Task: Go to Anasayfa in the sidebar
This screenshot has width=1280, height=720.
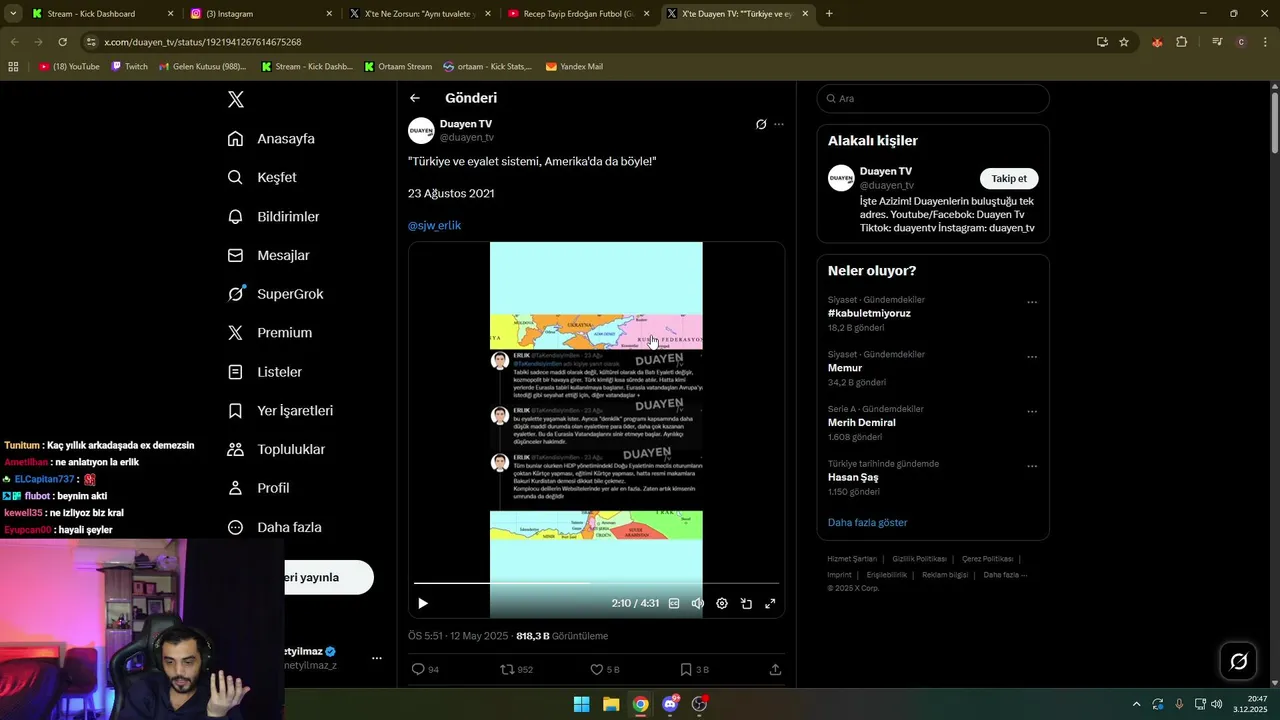Action: 271,138
